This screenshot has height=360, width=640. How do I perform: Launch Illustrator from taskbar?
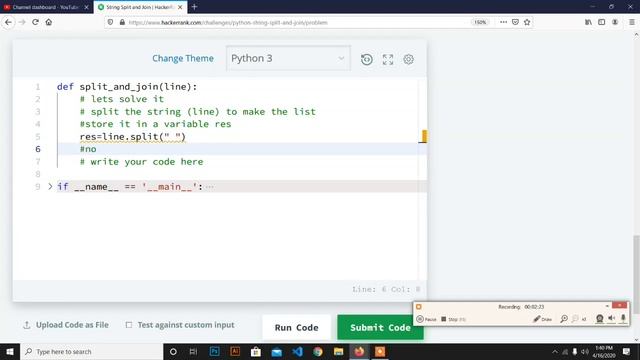[235, 351]
